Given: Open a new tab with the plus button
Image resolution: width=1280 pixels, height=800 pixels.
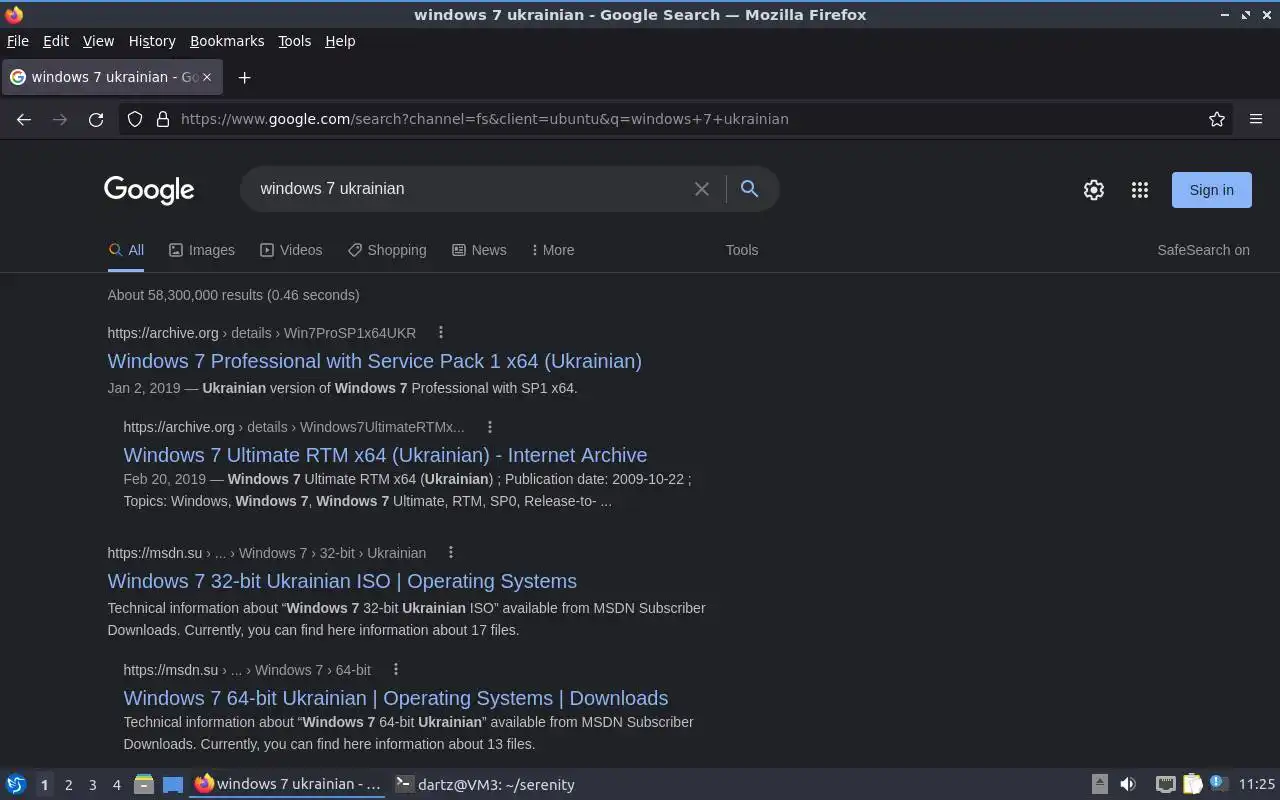Looking at the screenshot, I should 244,77.
